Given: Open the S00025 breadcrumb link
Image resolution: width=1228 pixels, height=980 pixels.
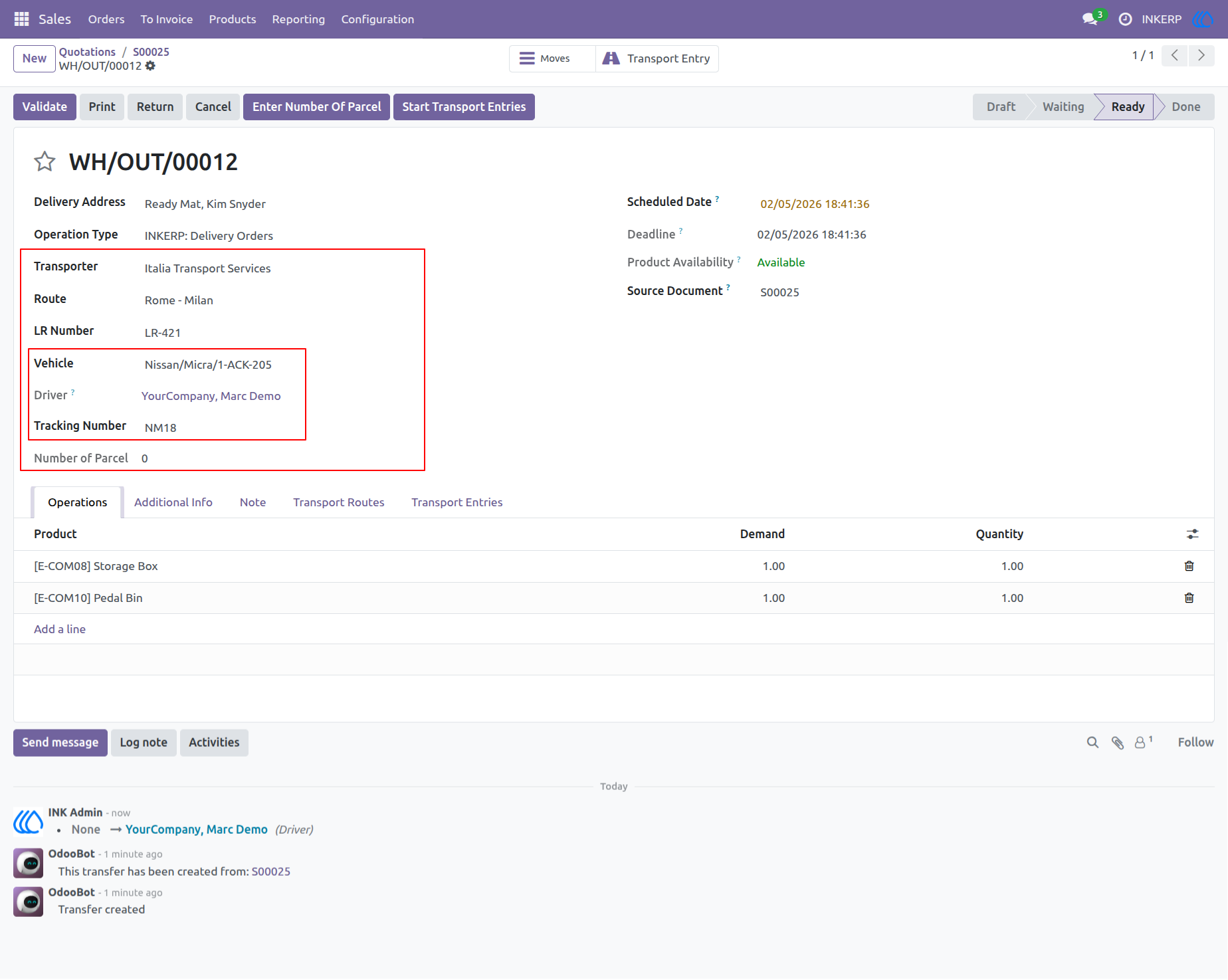Looking at the screenshot, I should point(151,52).
